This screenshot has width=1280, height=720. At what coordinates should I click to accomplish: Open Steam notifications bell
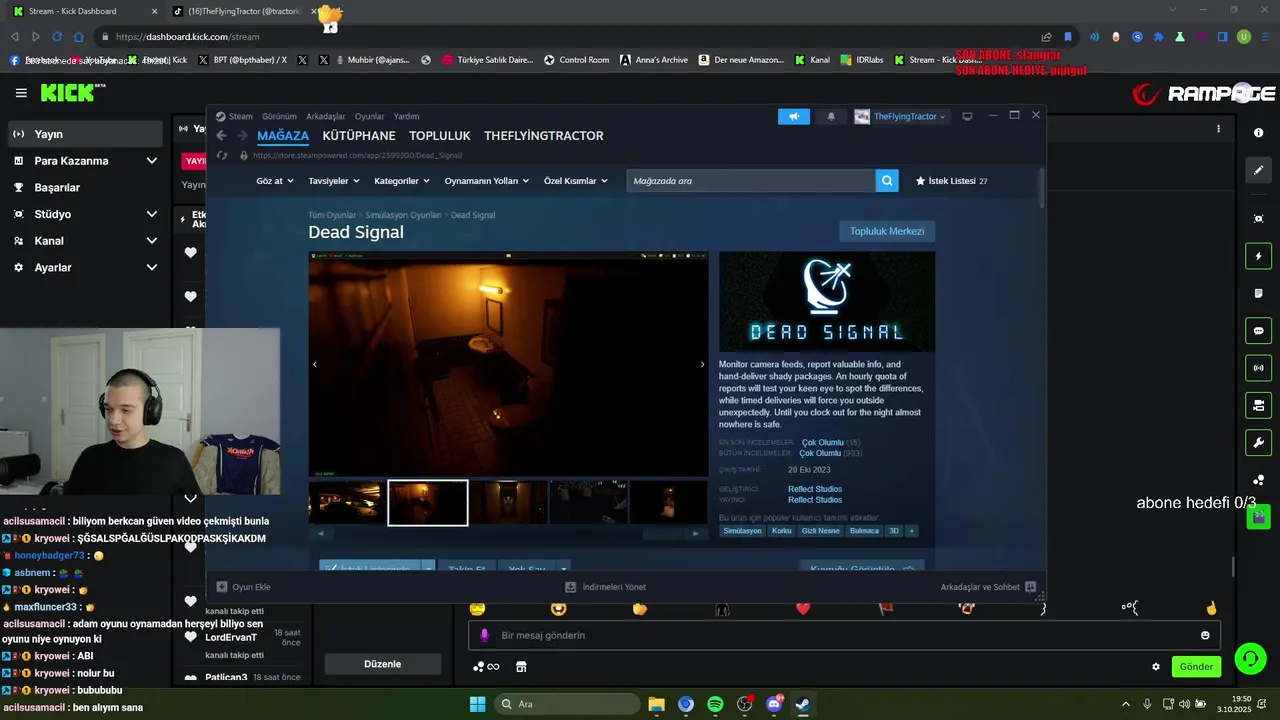point(831,116)
